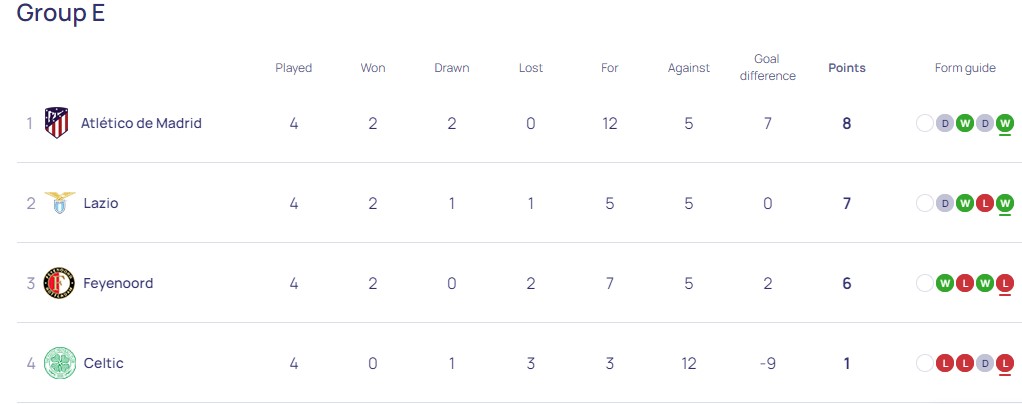The image size is (1022, 404).
Task: Click Celtic's grey draw form badge
Action: click(985, 363)
